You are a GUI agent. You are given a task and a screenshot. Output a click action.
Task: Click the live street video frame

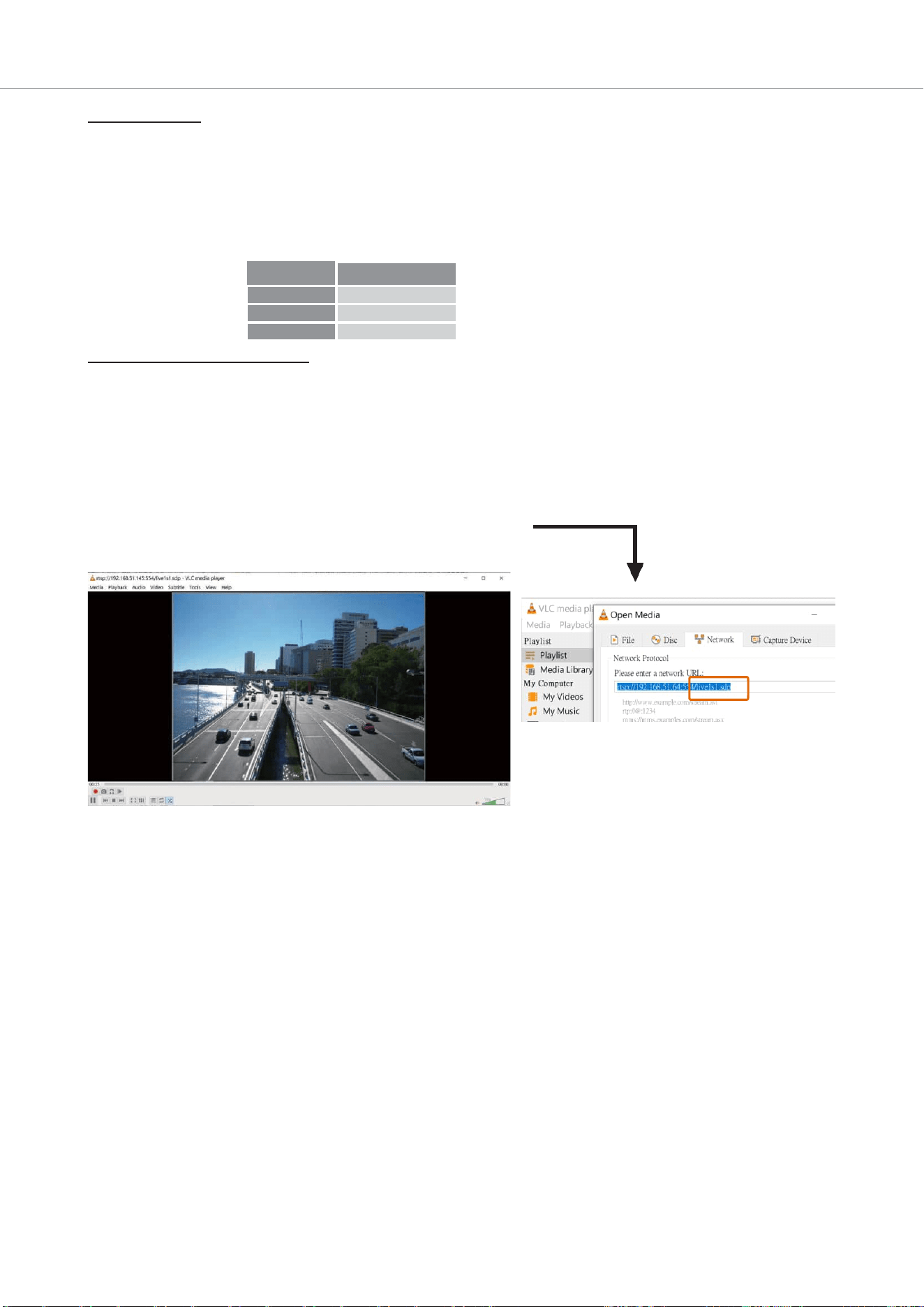click(x=299, y=686)
